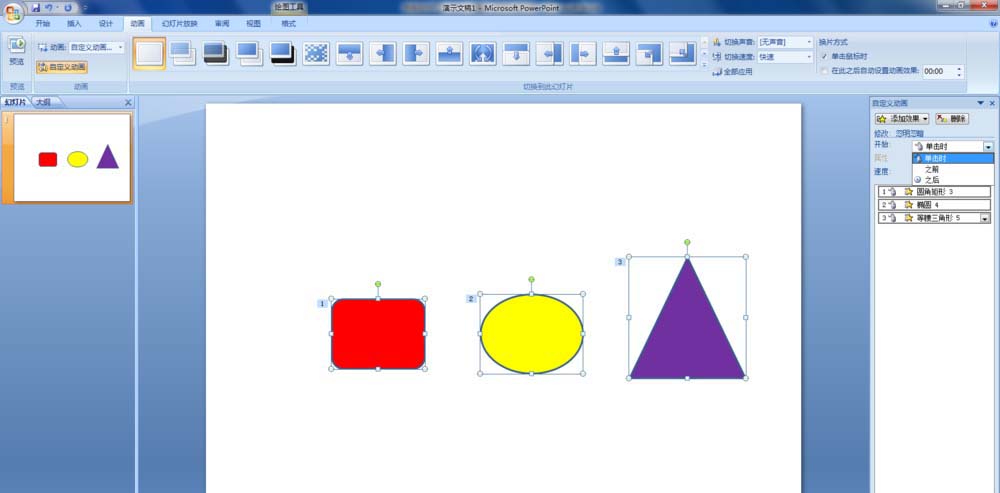Click the red rounded rectangle shape

378,334
